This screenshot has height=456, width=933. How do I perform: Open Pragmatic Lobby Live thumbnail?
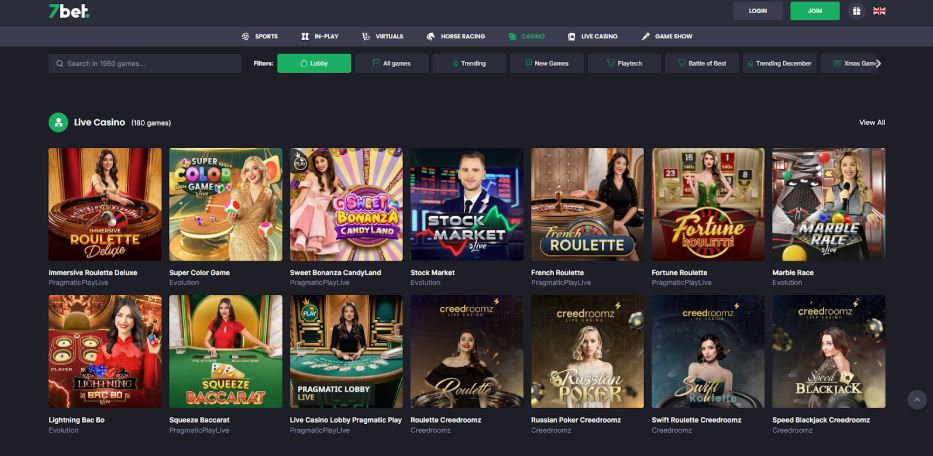pos(346,351)
